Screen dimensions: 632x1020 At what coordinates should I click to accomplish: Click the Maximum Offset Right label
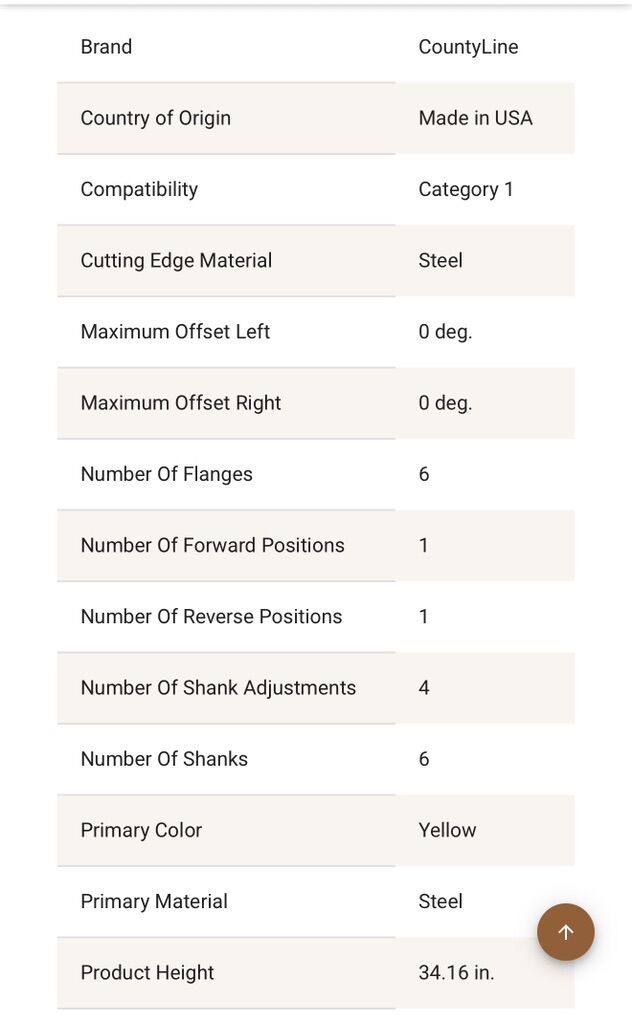point(181,403)
